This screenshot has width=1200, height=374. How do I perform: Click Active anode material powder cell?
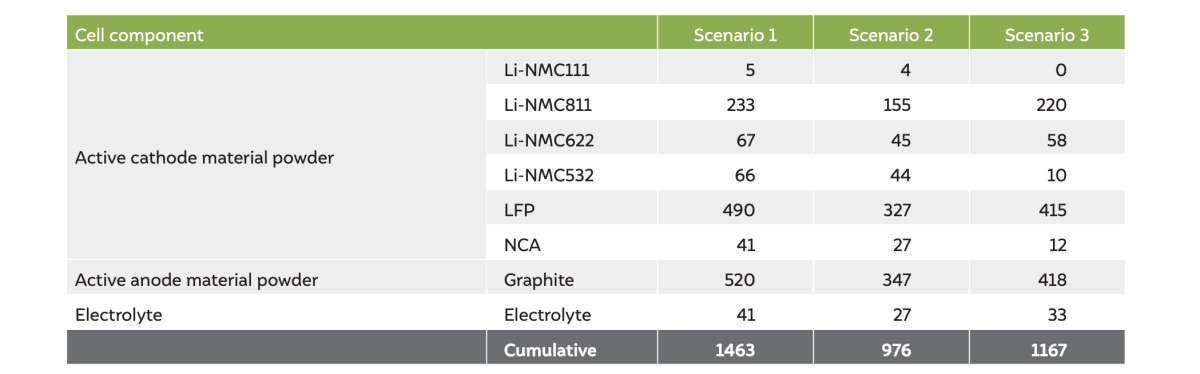point(196,280)
